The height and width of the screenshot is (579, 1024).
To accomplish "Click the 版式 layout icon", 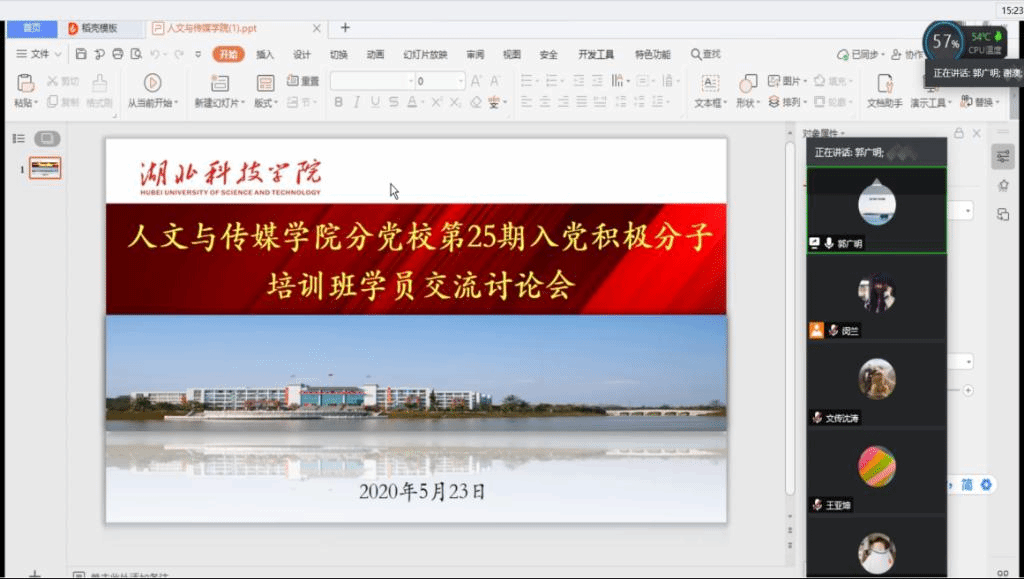I will 265,83.
